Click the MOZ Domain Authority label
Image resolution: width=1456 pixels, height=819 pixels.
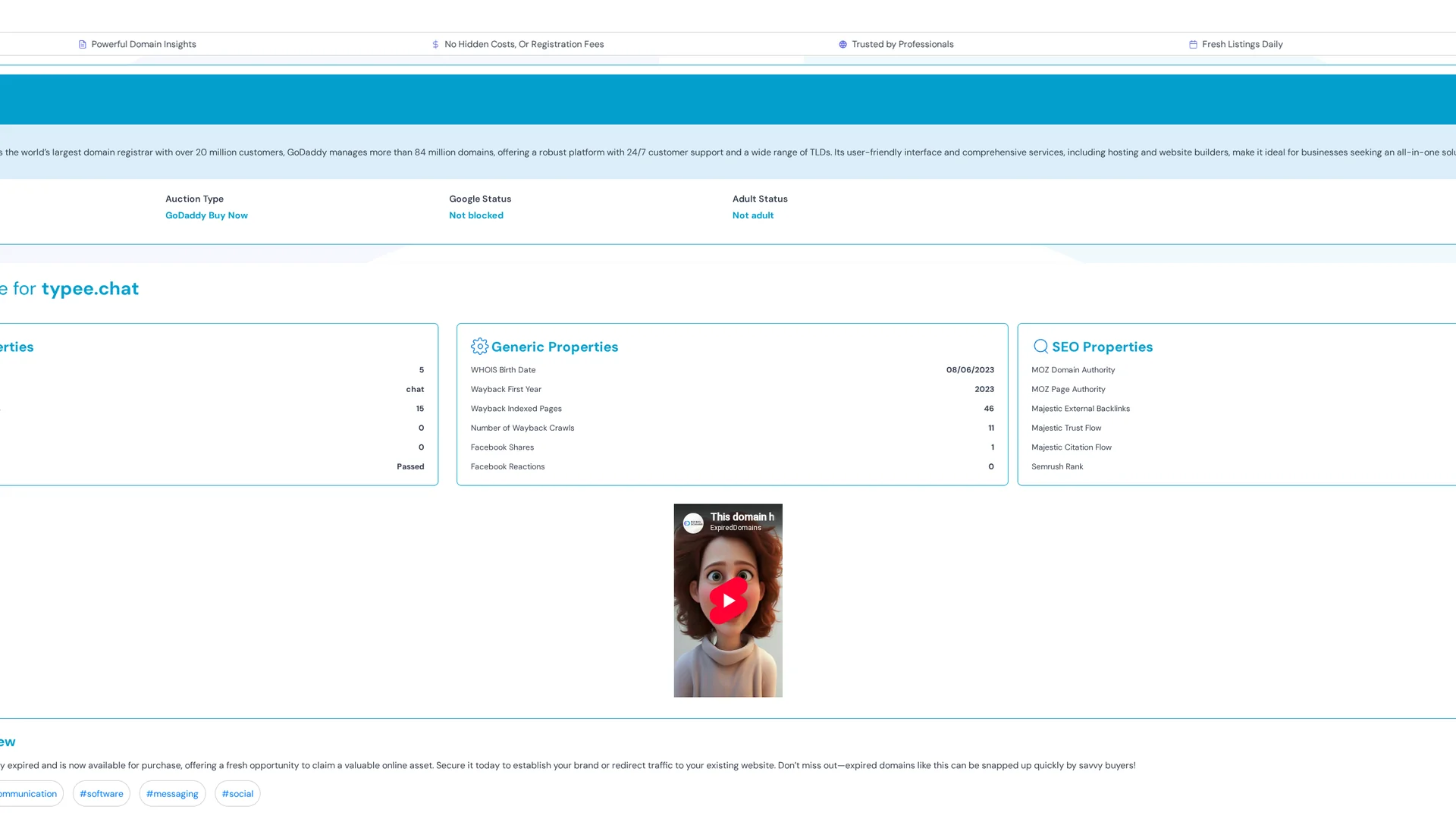[x=1073, y=370]
